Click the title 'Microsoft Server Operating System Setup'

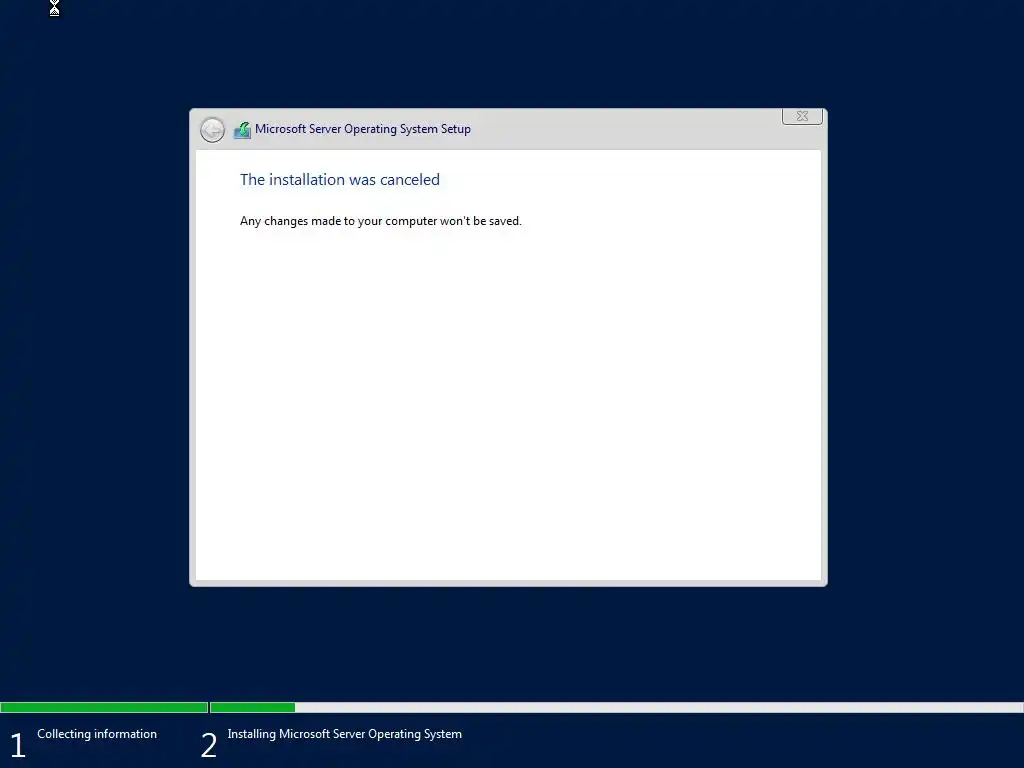[x=362, y=129]
